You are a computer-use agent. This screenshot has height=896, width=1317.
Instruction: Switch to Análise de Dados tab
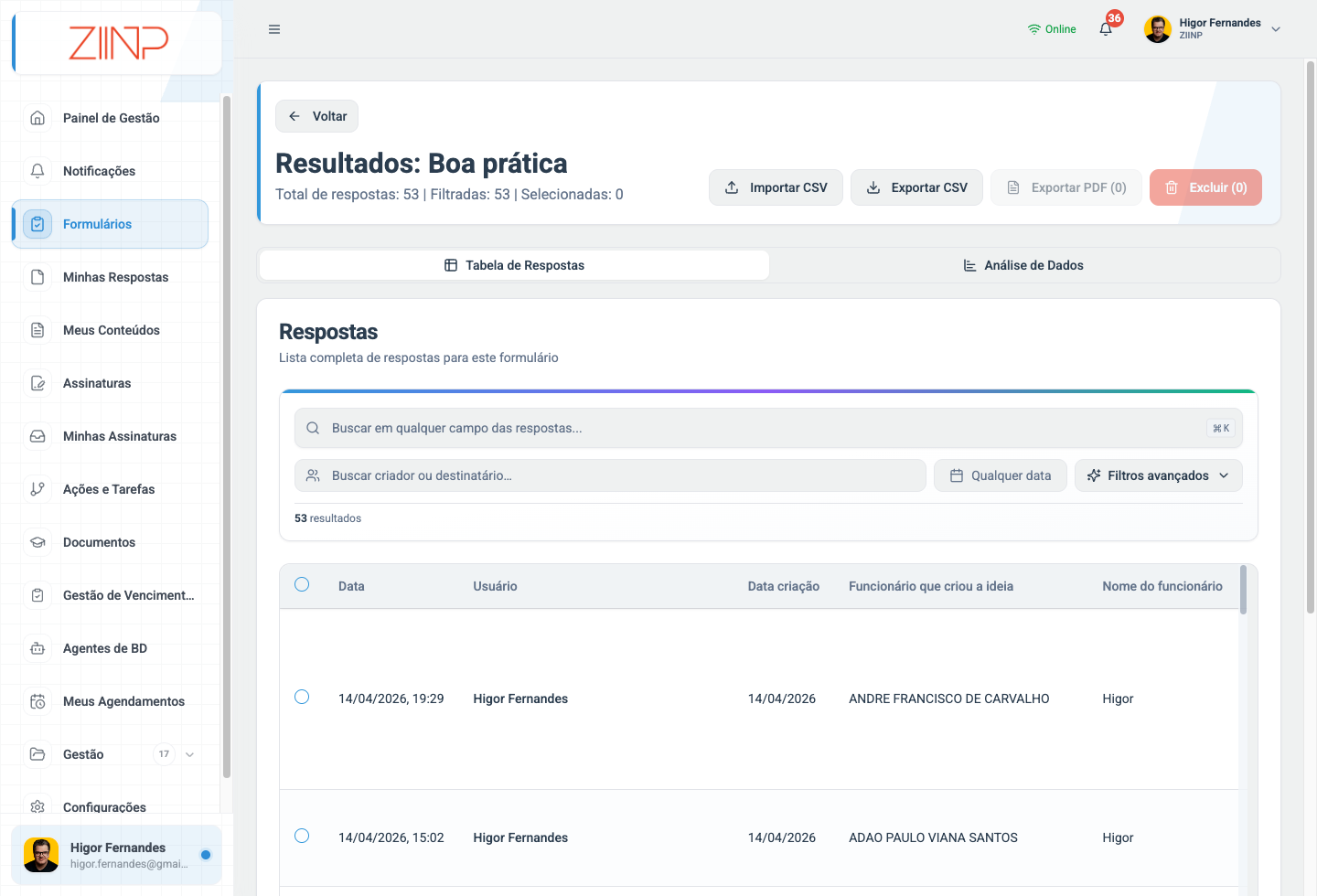coord(1023,265)
